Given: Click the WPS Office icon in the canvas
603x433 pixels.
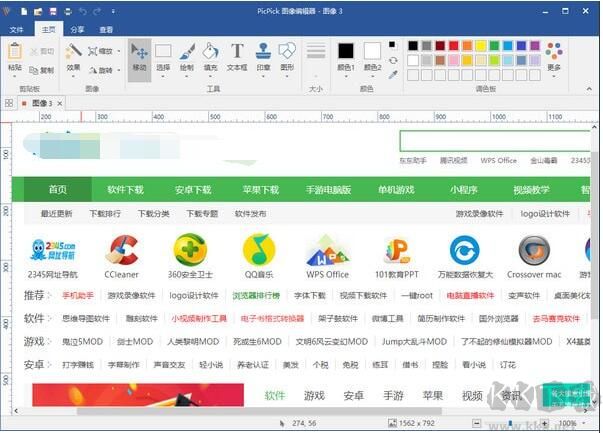Looking at the screenshot, I should 327,250.
